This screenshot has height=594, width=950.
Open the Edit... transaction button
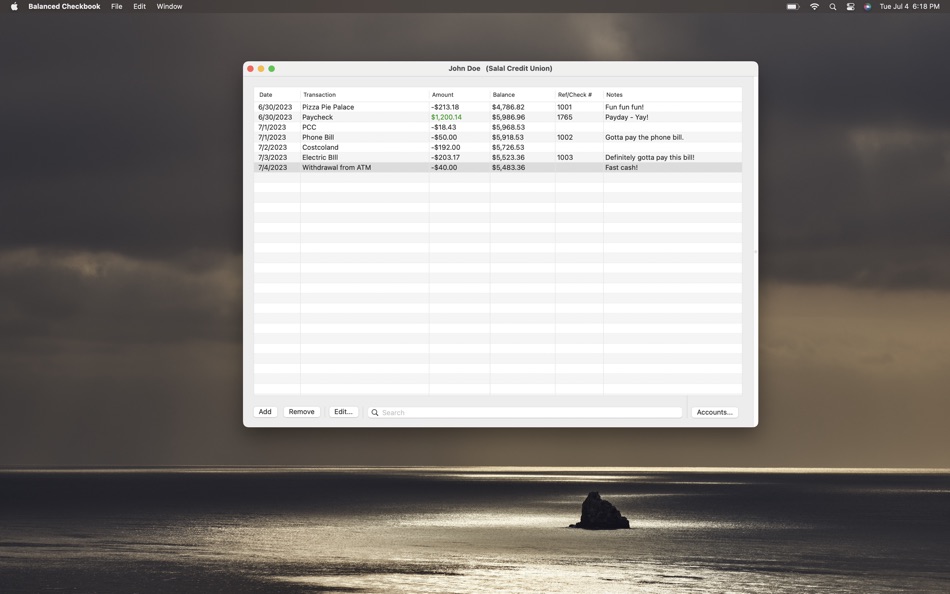tap(343, 412)
